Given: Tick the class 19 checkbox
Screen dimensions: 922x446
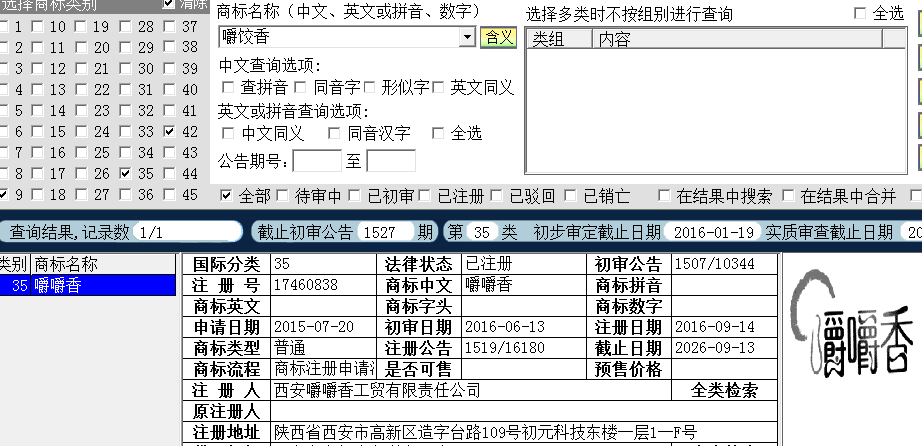Looking at the screenshot, I should click(x=81, y=26).
